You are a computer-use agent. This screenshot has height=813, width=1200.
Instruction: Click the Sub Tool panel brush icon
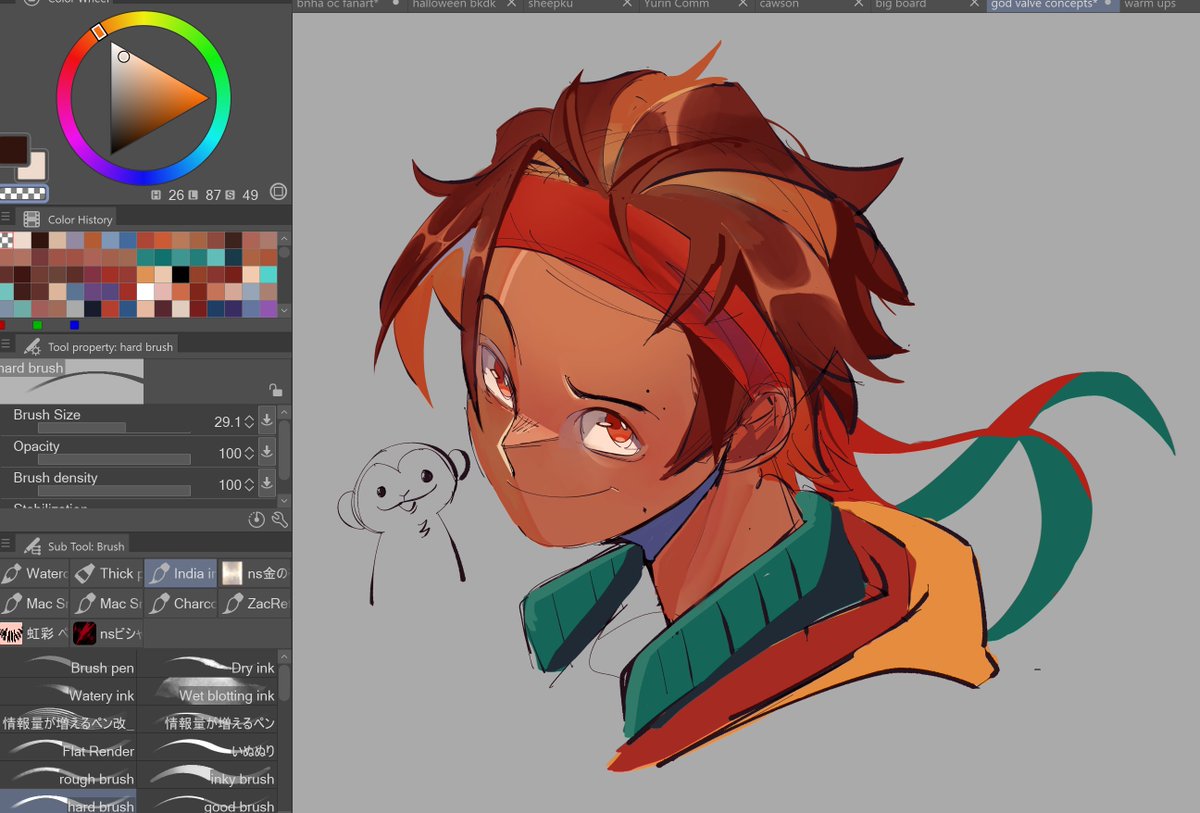point(31,546)
